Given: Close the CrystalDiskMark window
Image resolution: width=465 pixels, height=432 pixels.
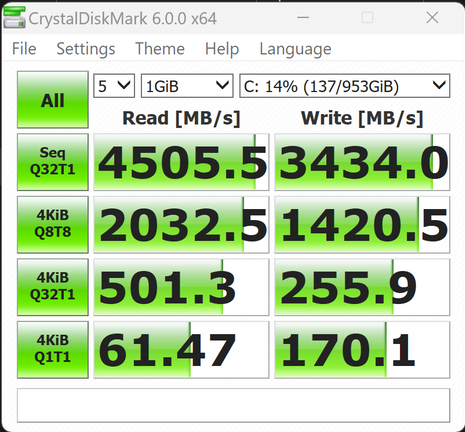Looking at the screenshot, I should pyautogui.click(x=432, y=17).
